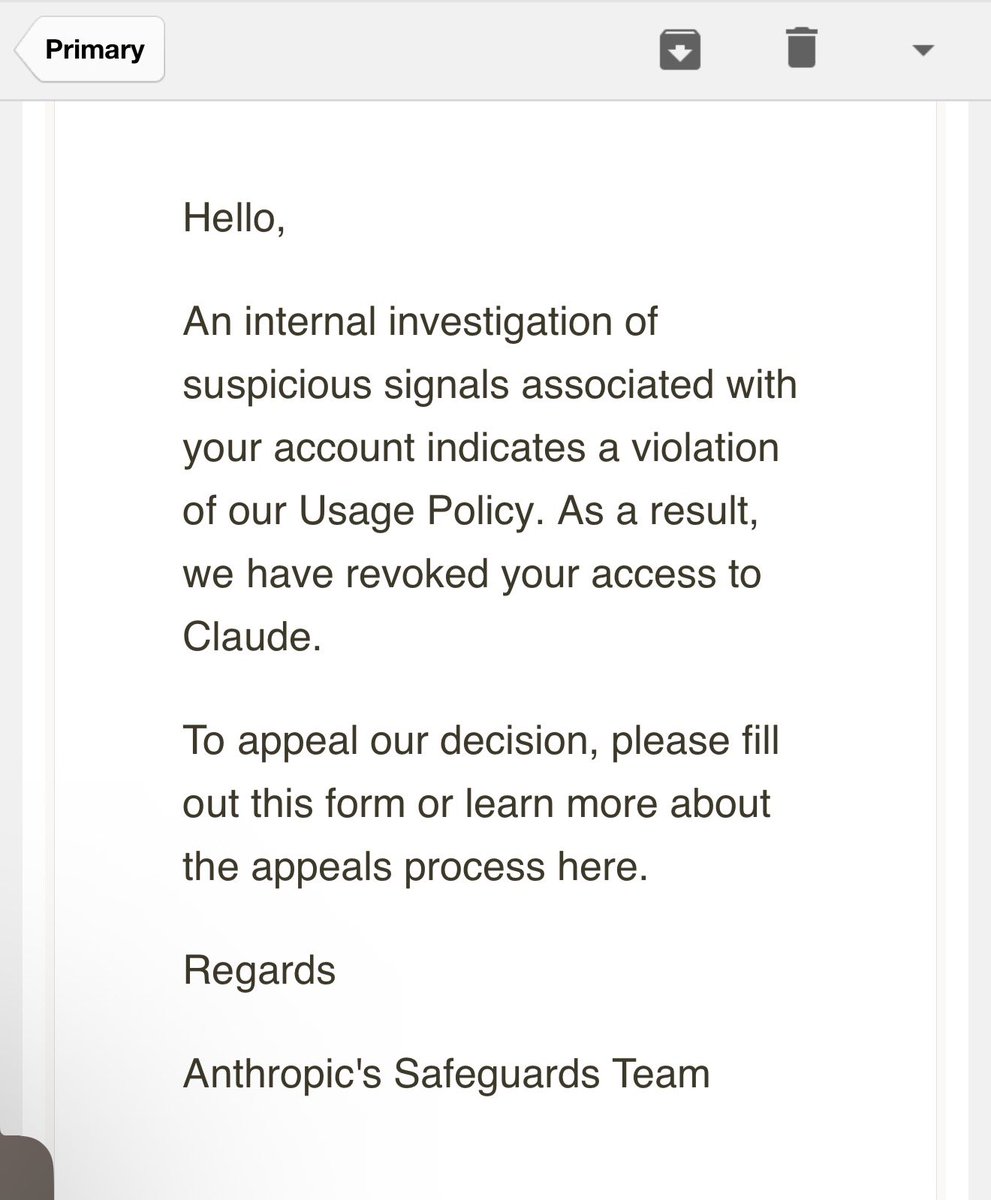Click the 'Anthropic's Safeguards Team' signature
991x1200 pixels.
coord(446,1073)
